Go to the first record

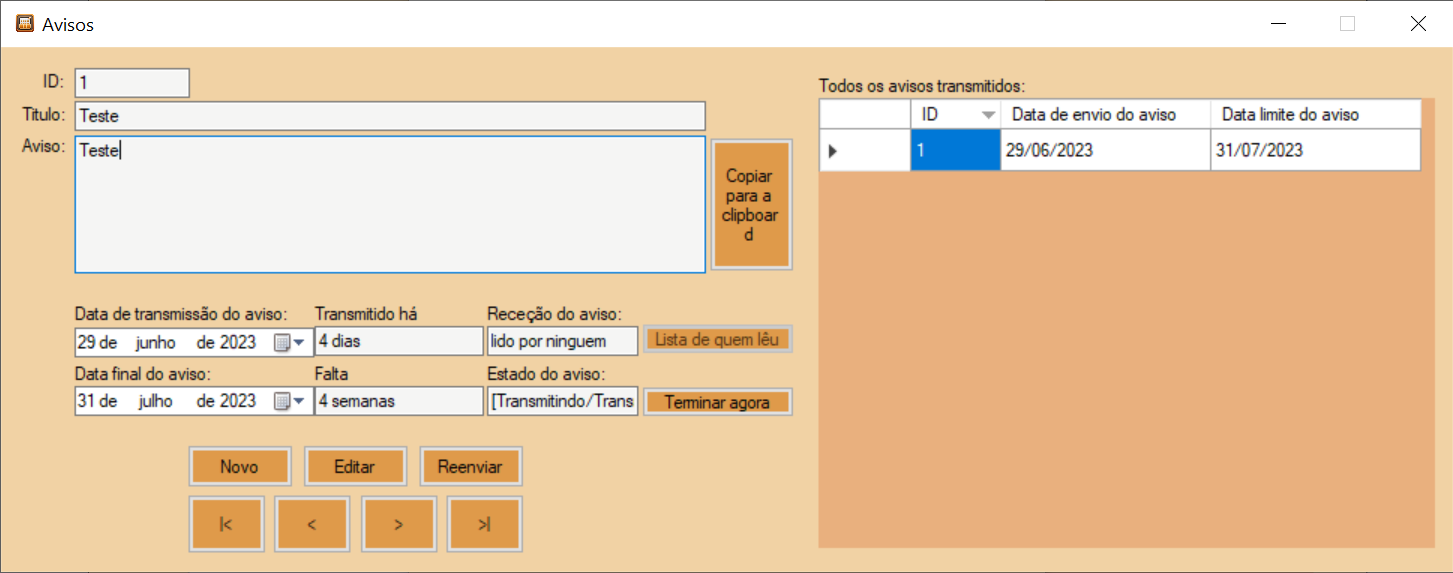(226, 524)
